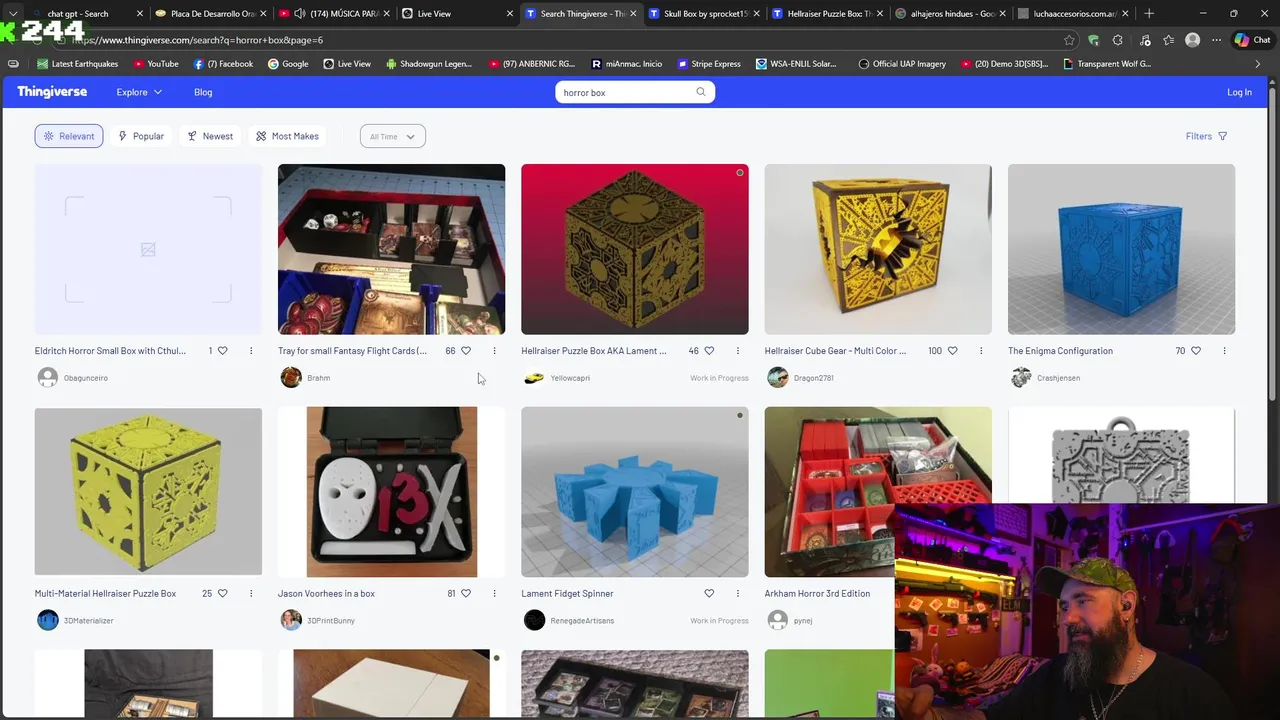Open Crashjensen's author avatar
The width and height of the screenshot is (1280, 720).
tap(1021, 377)
